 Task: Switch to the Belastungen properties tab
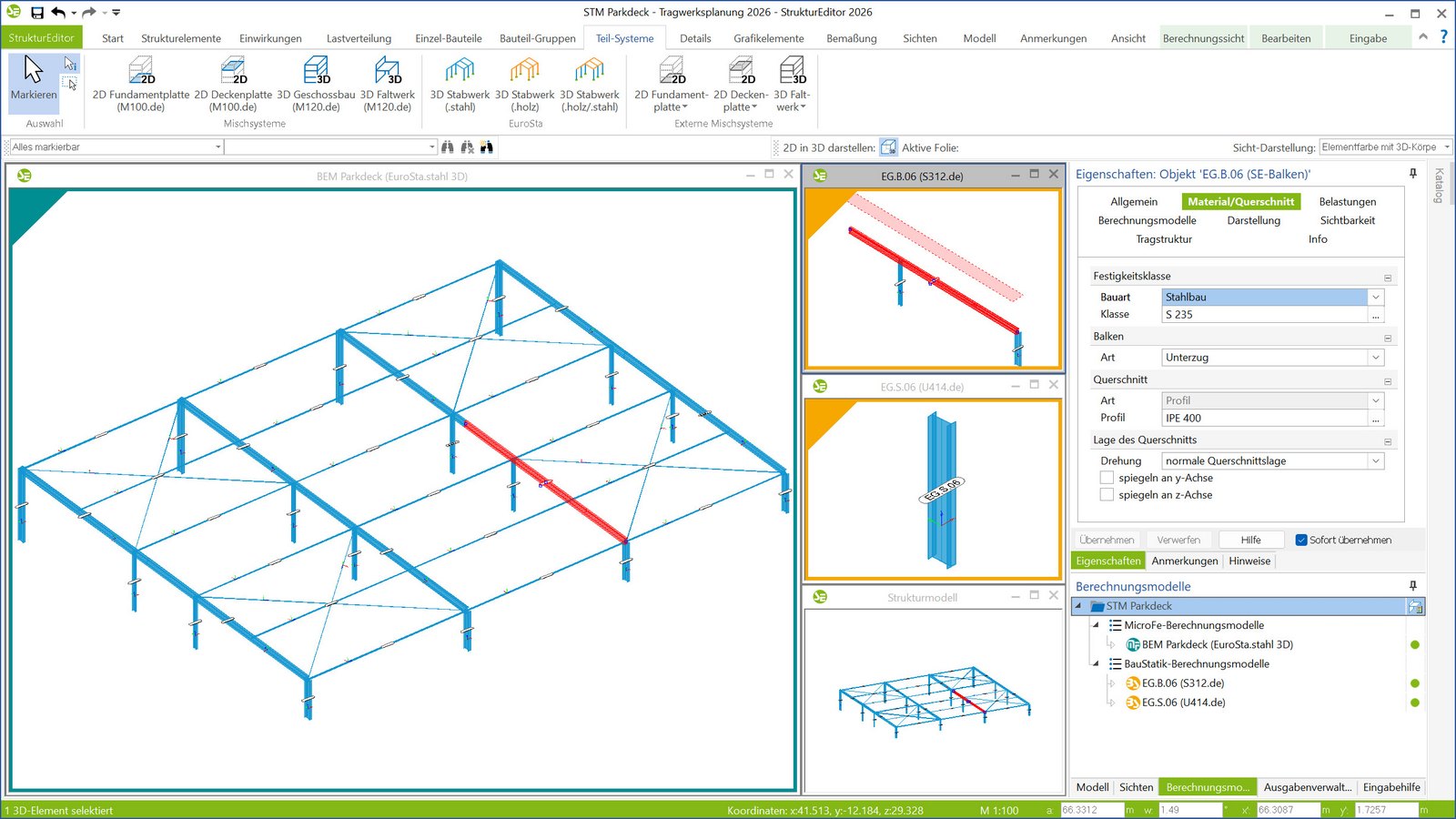pos(1347,202)
